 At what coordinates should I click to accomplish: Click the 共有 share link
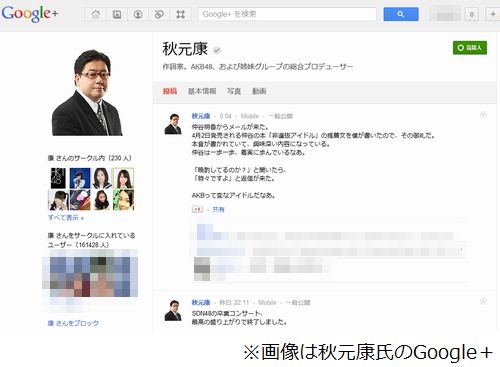click(218, 209)
